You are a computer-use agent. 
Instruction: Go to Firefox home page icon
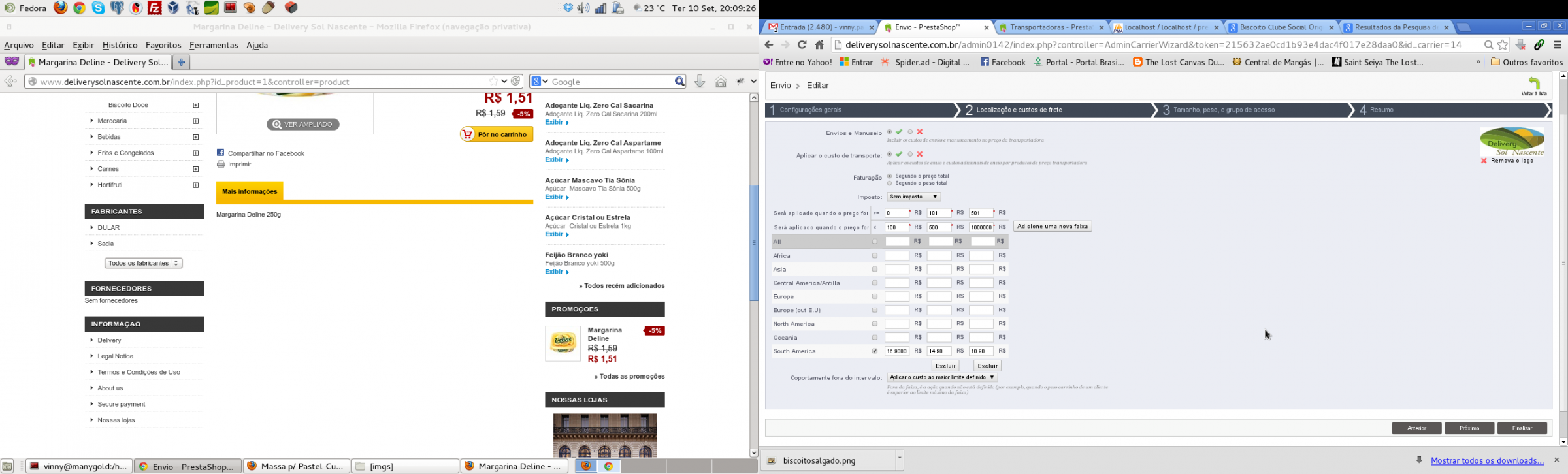[721, 82]
